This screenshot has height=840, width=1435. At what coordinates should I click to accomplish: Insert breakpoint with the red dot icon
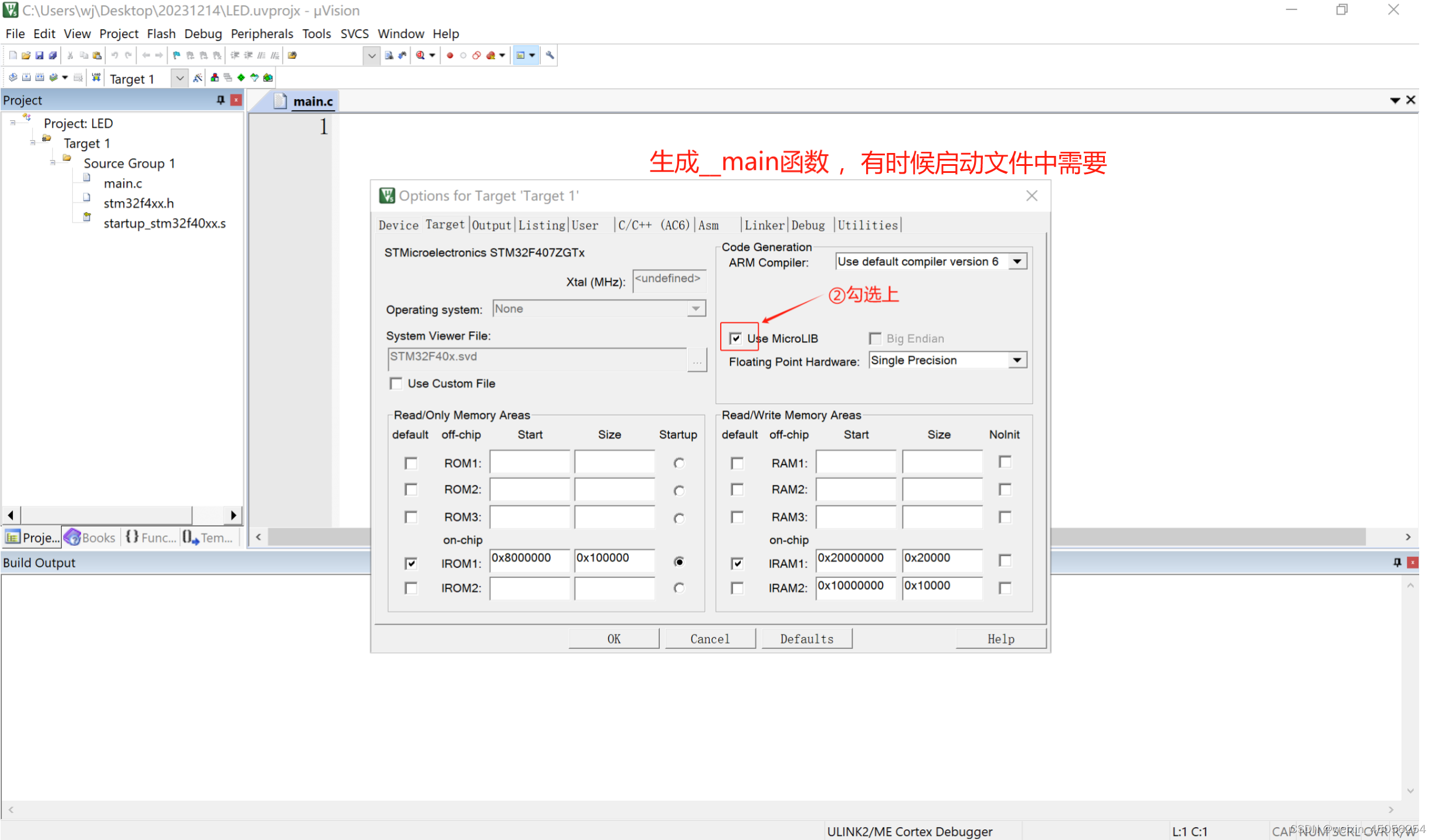click(450, 55)
